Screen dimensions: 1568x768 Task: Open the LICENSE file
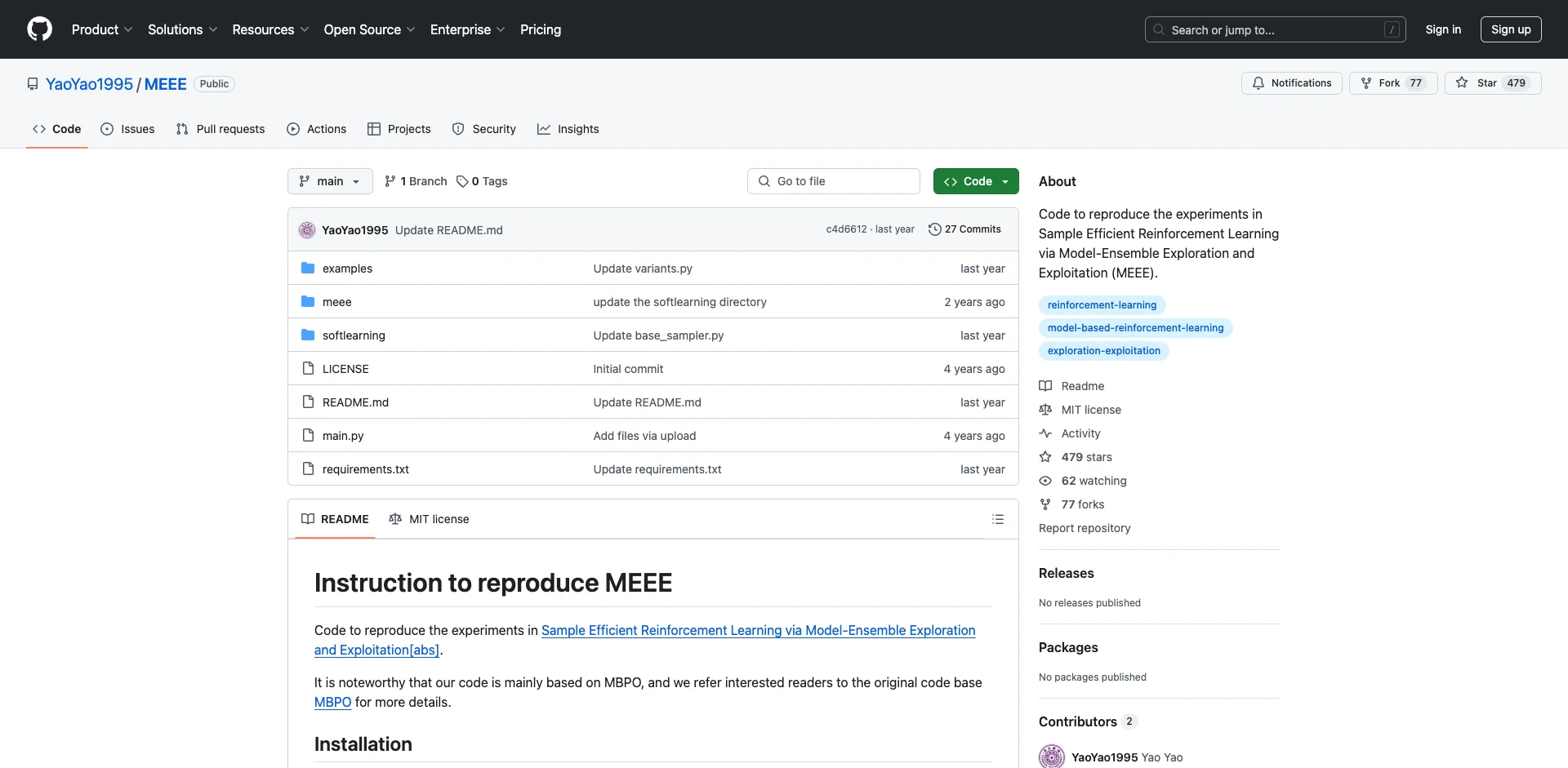[345, 369]
